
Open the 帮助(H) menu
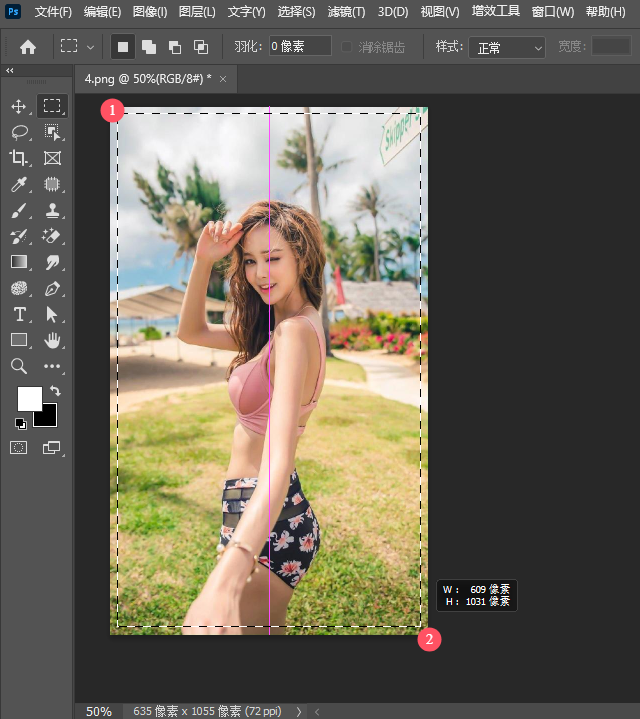coord(606,11)
